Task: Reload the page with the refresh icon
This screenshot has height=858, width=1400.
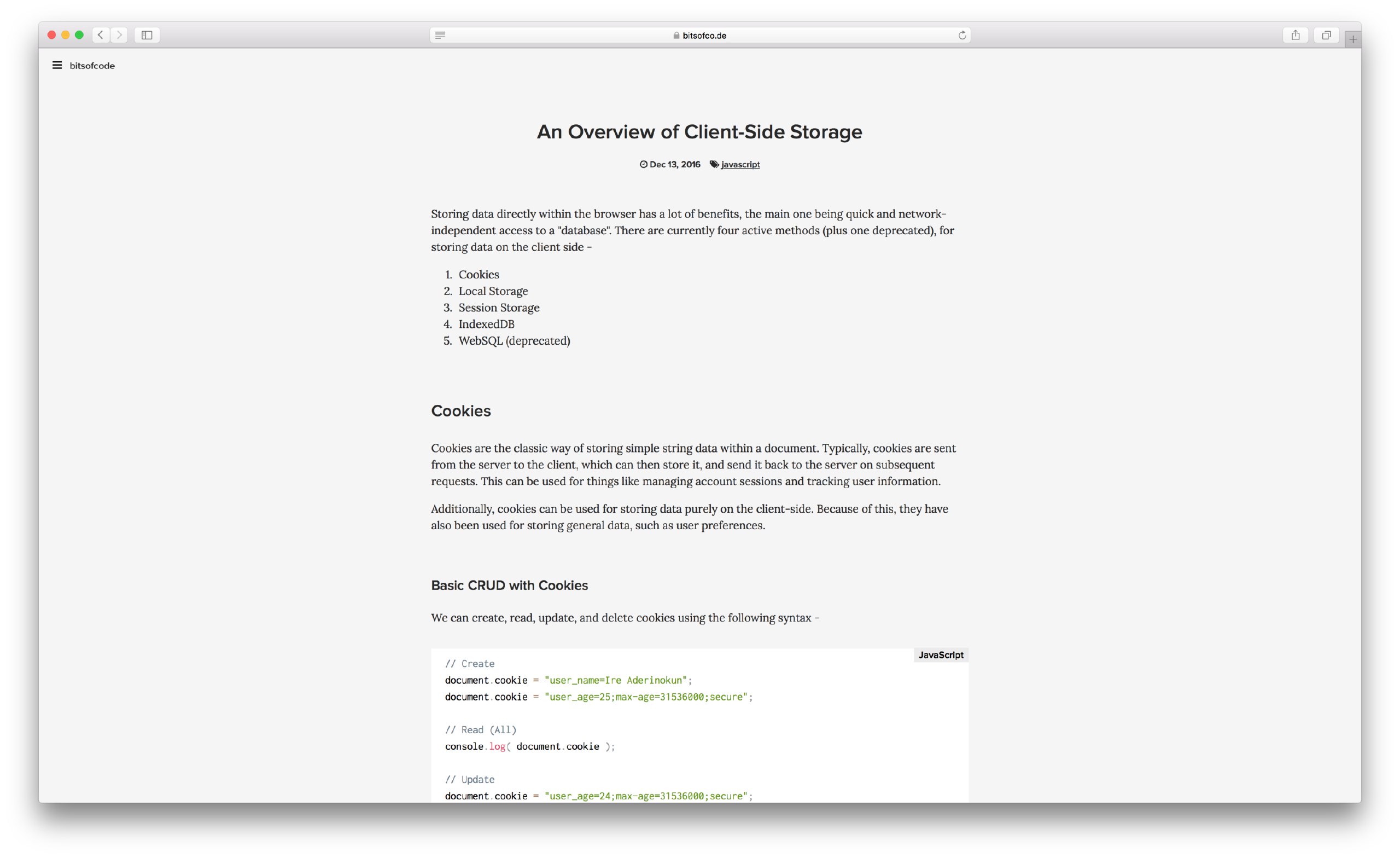Action: coord(962,35)
